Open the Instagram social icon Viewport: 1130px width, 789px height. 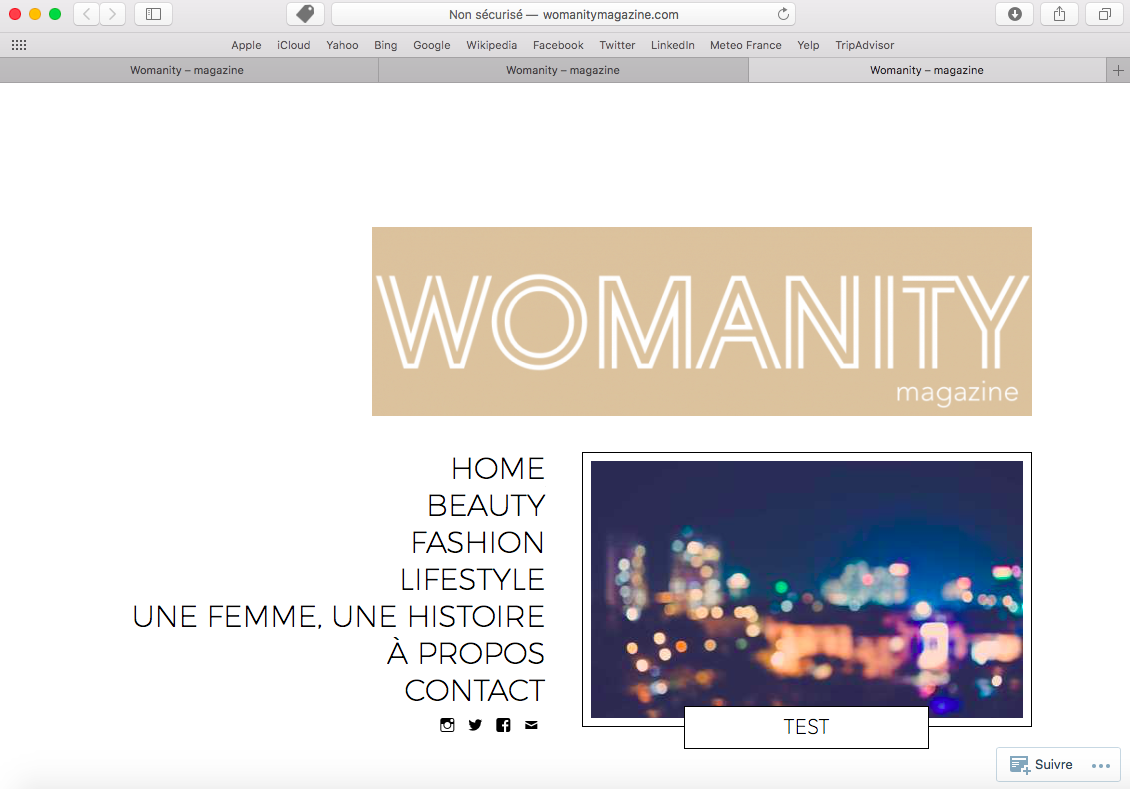[447, 725]
